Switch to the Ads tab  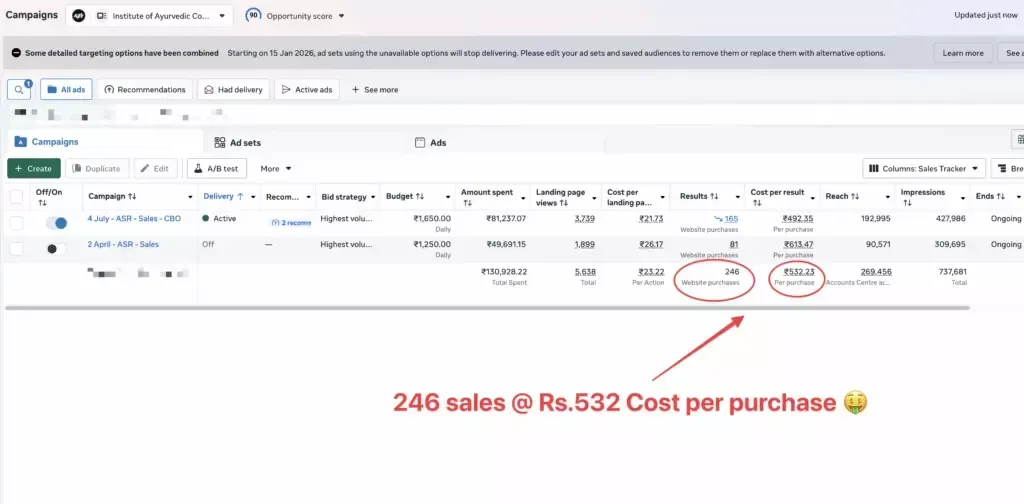(430, 142)
